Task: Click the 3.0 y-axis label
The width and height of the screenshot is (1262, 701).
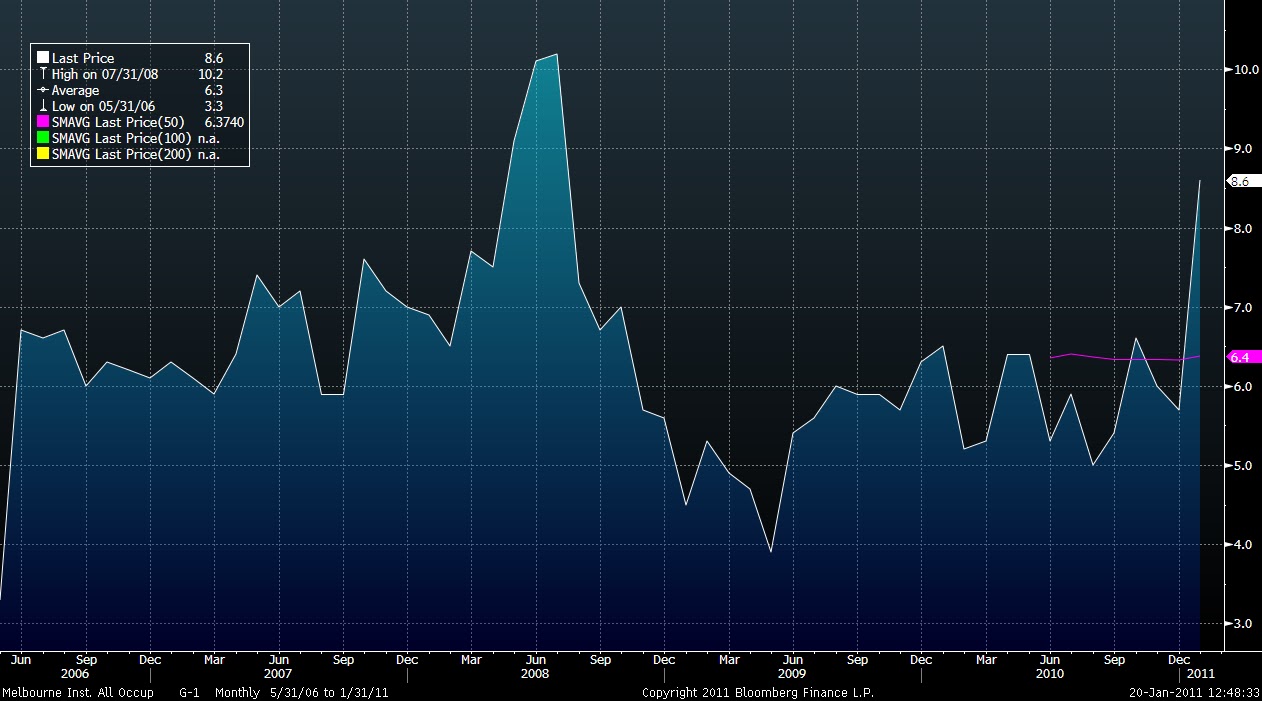Action: pyautogui.click(x=1241, y=624)
